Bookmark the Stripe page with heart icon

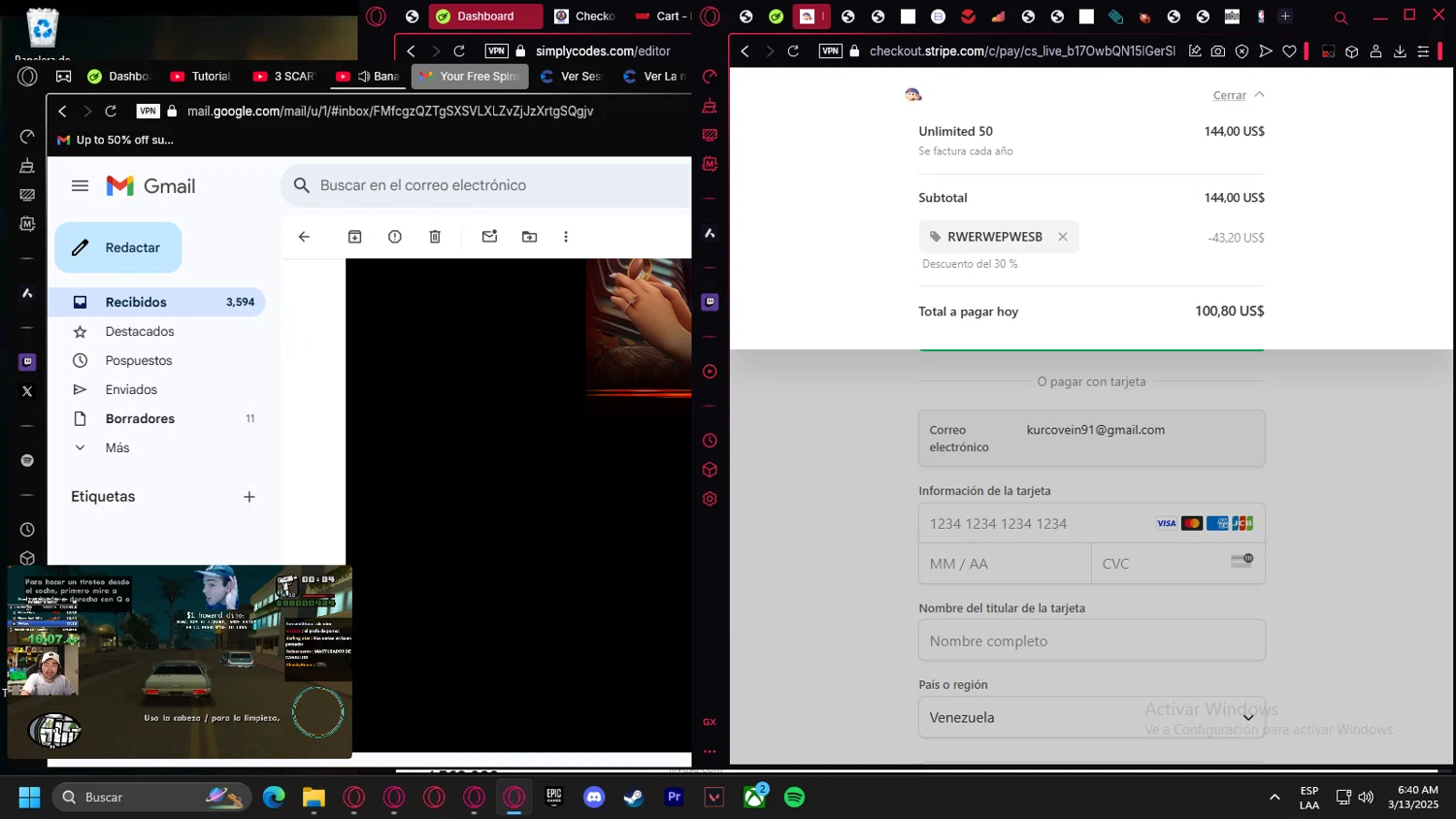click(x=1289, y=51)
